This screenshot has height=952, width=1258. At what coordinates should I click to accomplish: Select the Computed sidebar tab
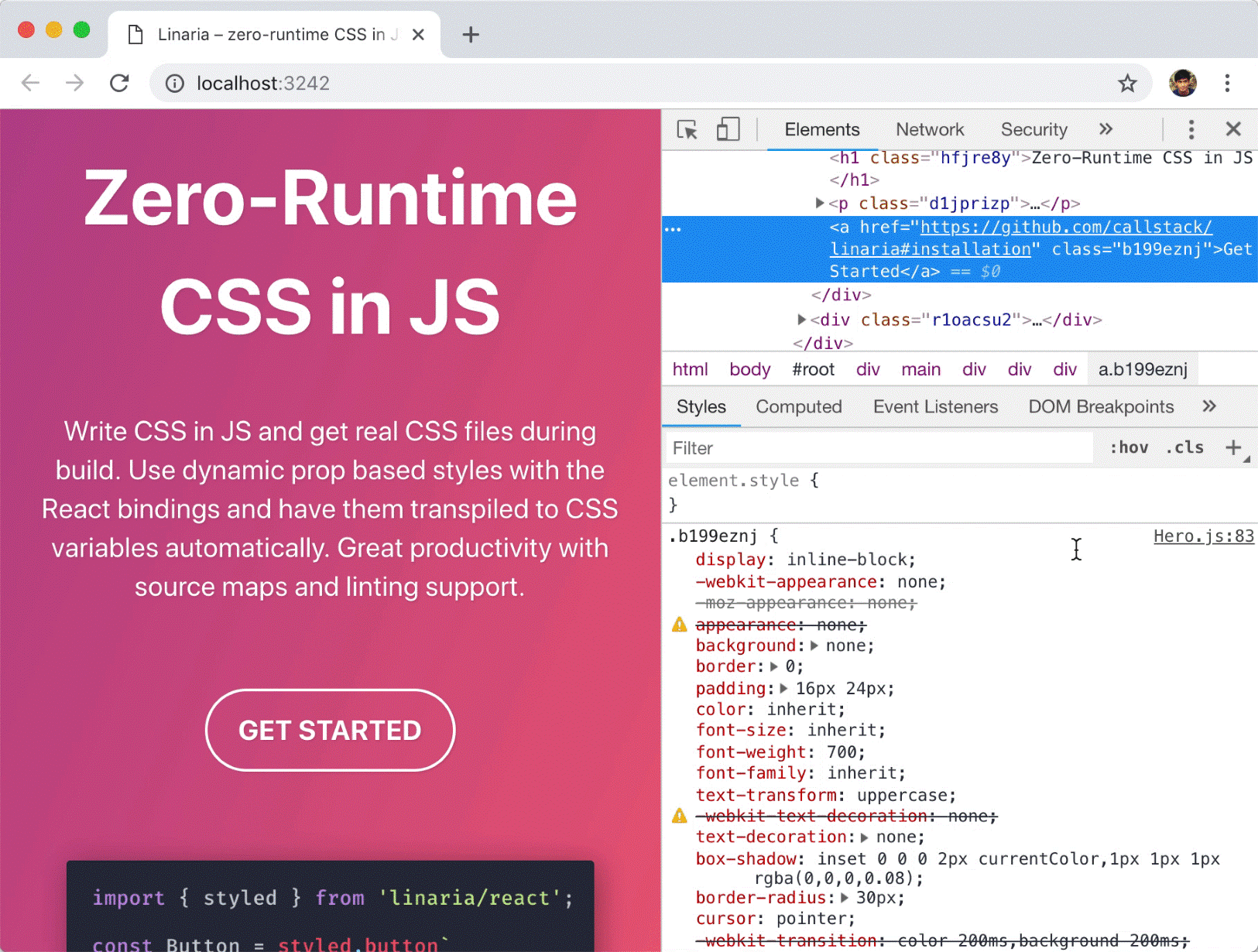[798, 406]
